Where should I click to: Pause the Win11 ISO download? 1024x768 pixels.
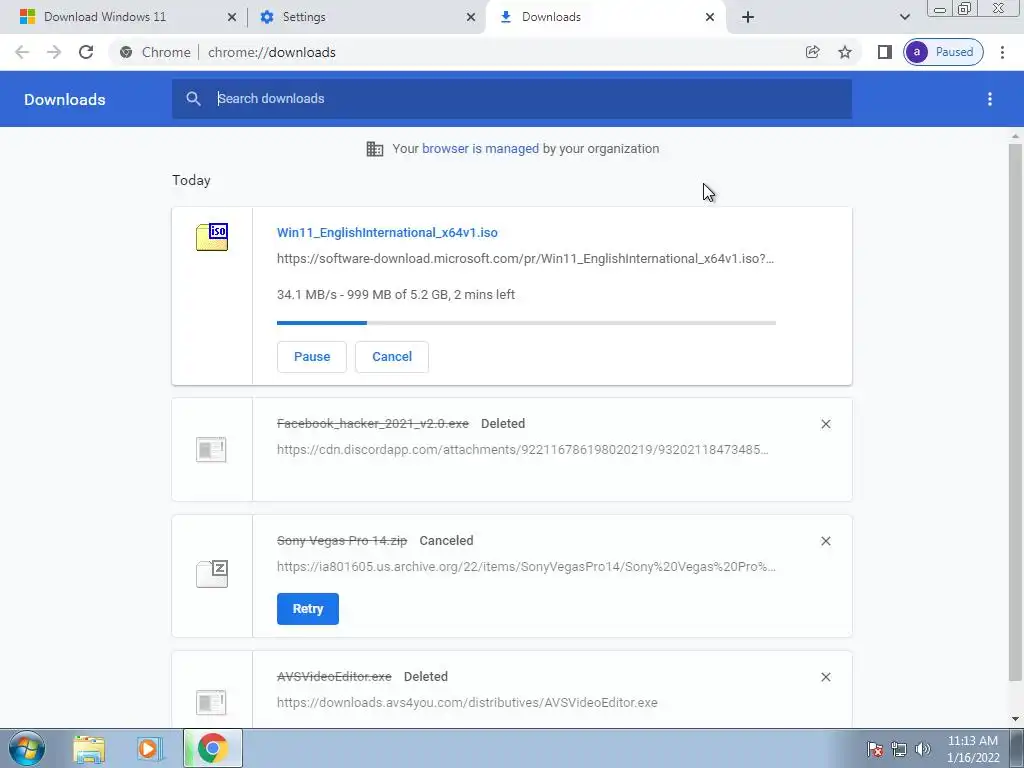(x=312, y=357)
